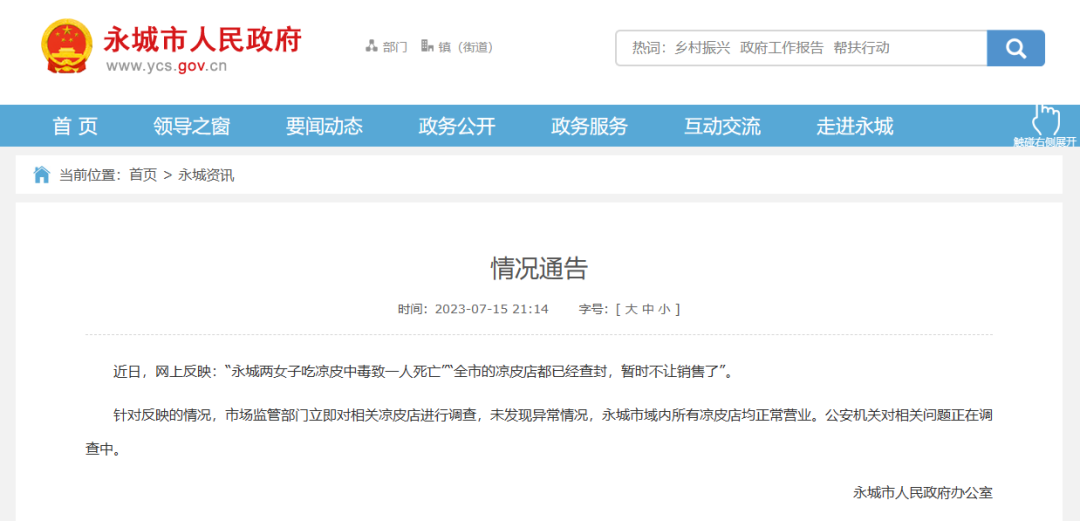Go to 首页 in the breadcrumb
This screenshot has width=1080, height=521.
point(143,175)
